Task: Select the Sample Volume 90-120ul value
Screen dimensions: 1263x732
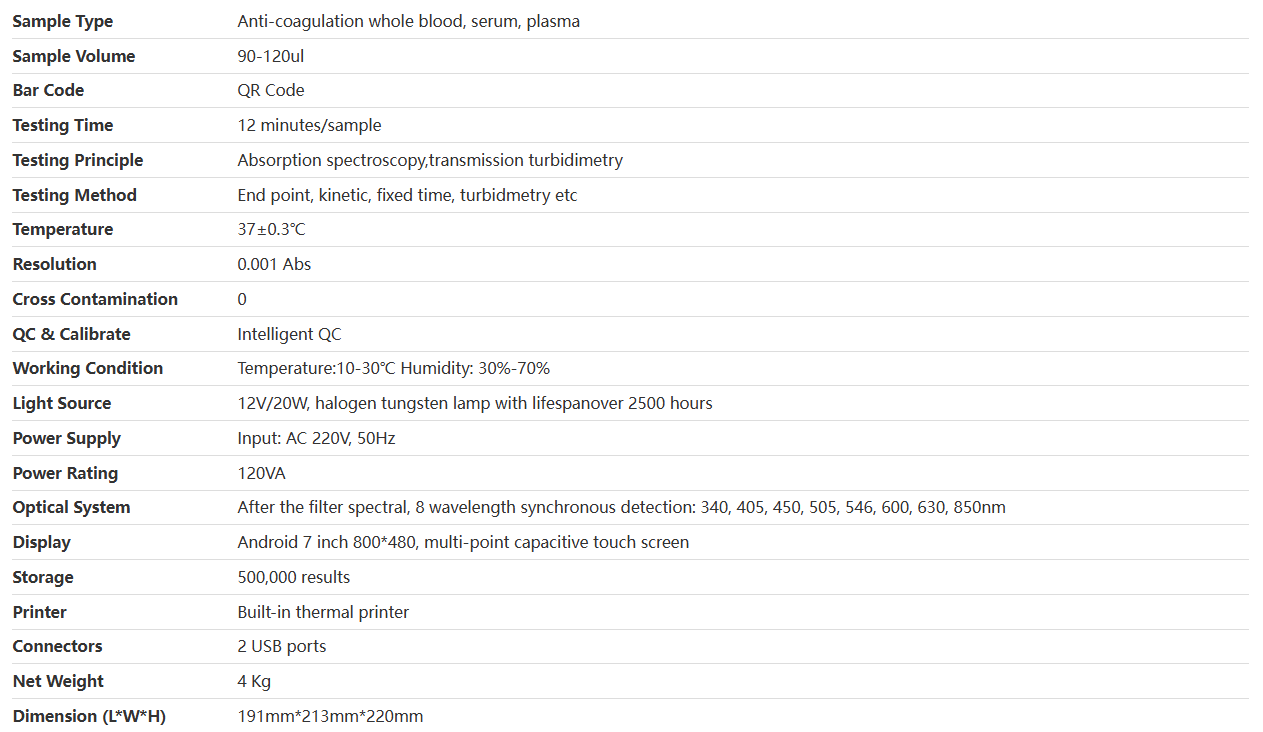Action: point(270,56)
